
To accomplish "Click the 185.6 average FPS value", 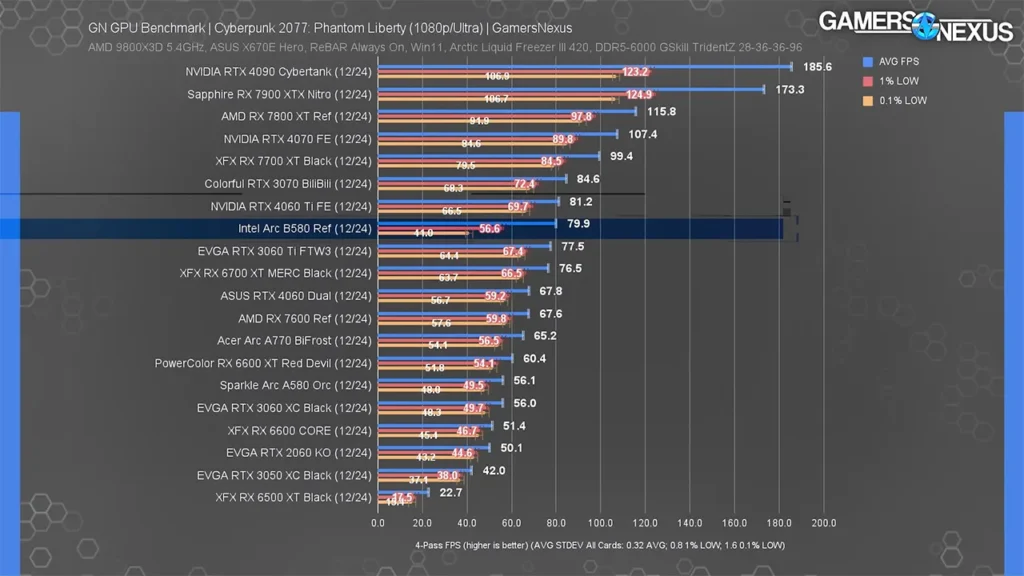I will point(817,67).
